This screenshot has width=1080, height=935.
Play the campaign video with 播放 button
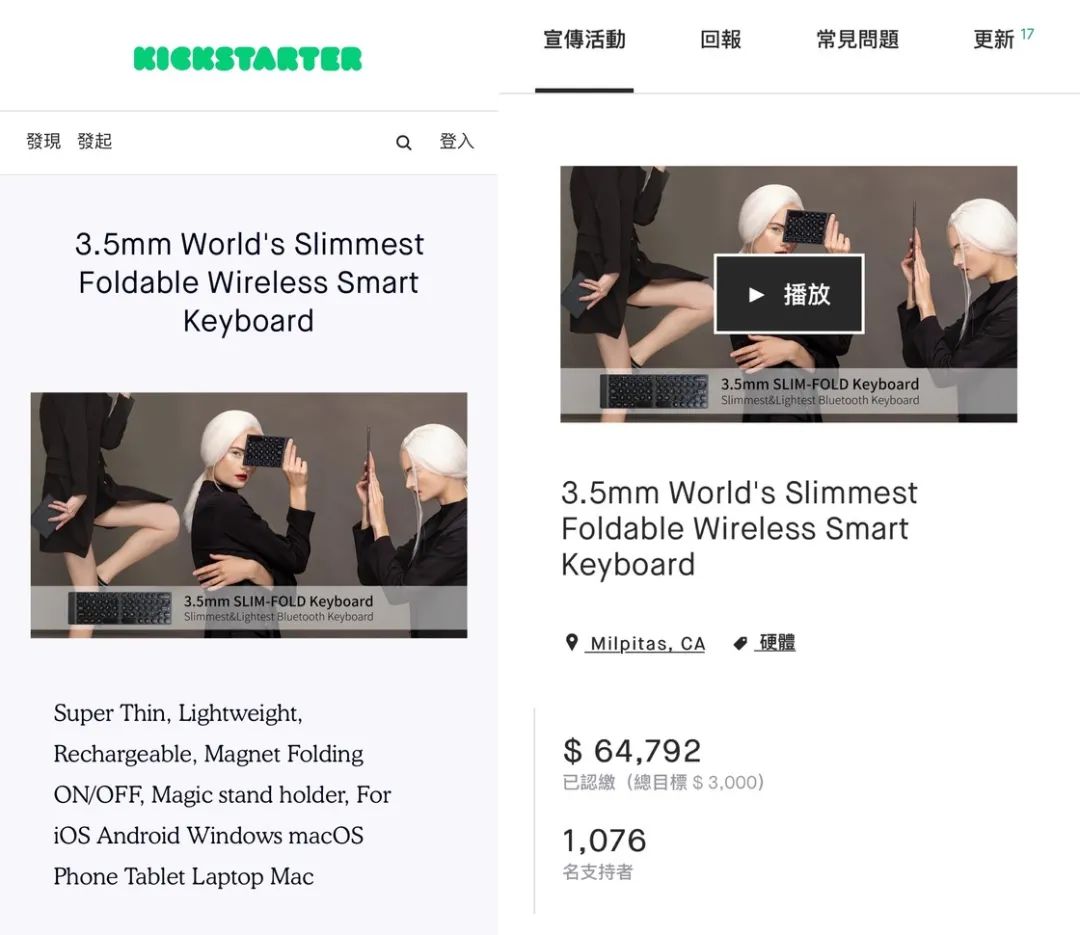point(789,294)
